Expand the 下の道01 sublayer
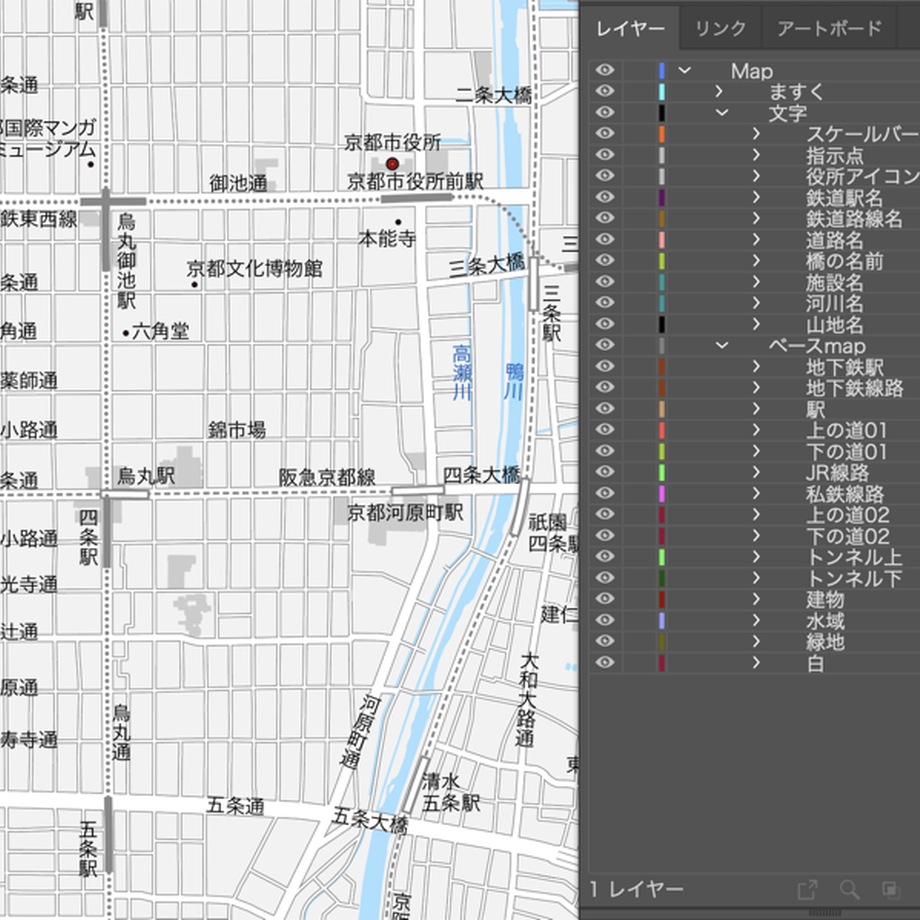This screenshot has height=920, width=920. click(757, 451)
